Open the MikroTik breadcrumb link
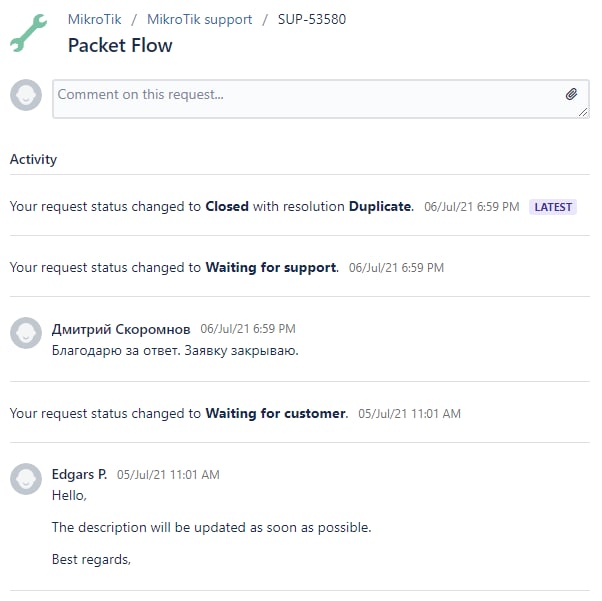602x601 pixels. tap(94, 19)
